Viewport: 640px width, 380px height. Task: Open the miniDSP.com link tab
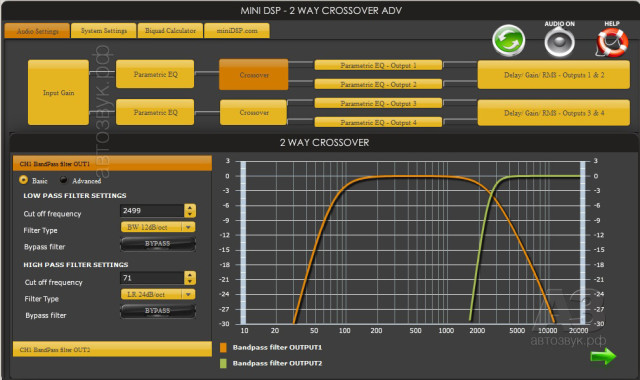237,31
